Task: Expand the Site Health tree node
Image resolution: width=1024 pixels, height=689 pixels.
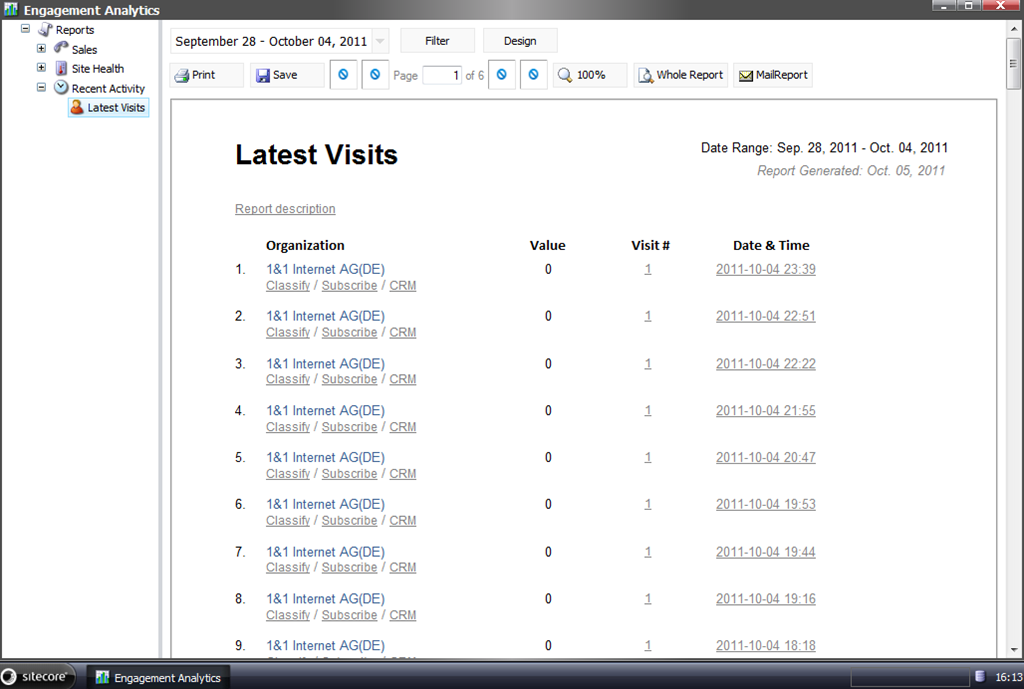Action: click(x=41, y=68)
